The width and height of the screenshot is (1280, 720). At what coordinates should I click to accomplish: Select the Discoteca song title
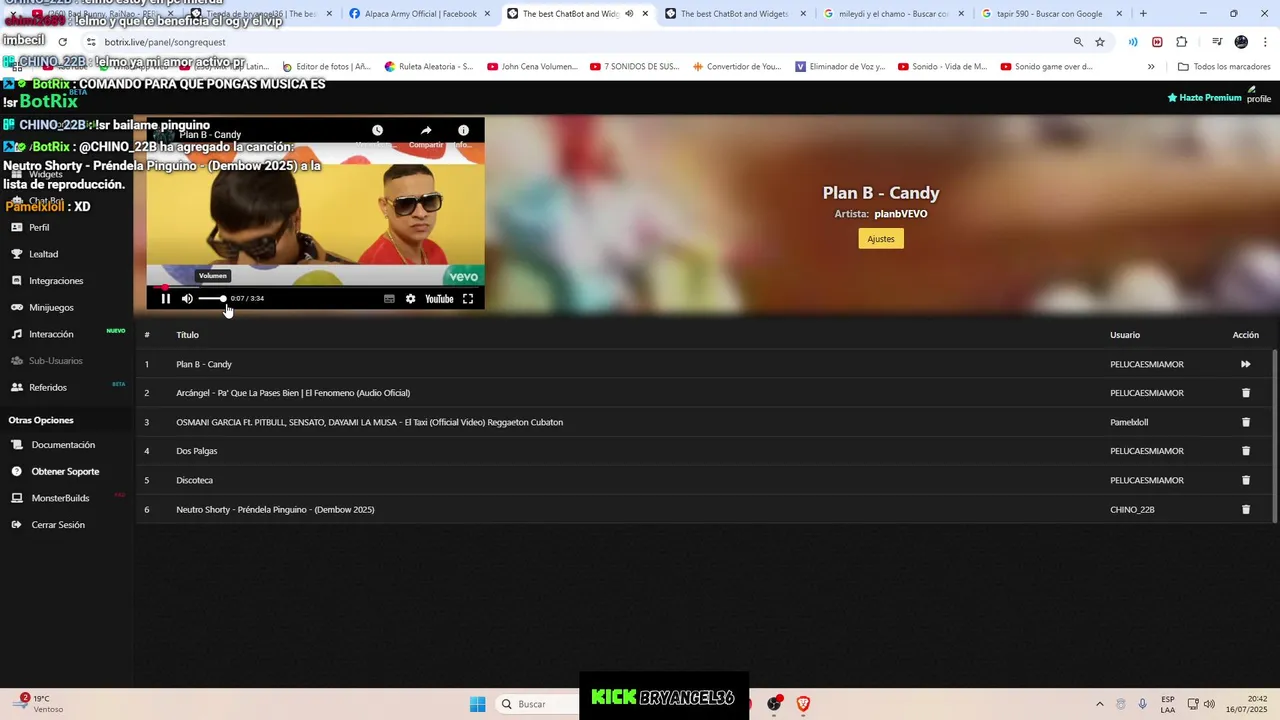194,480
